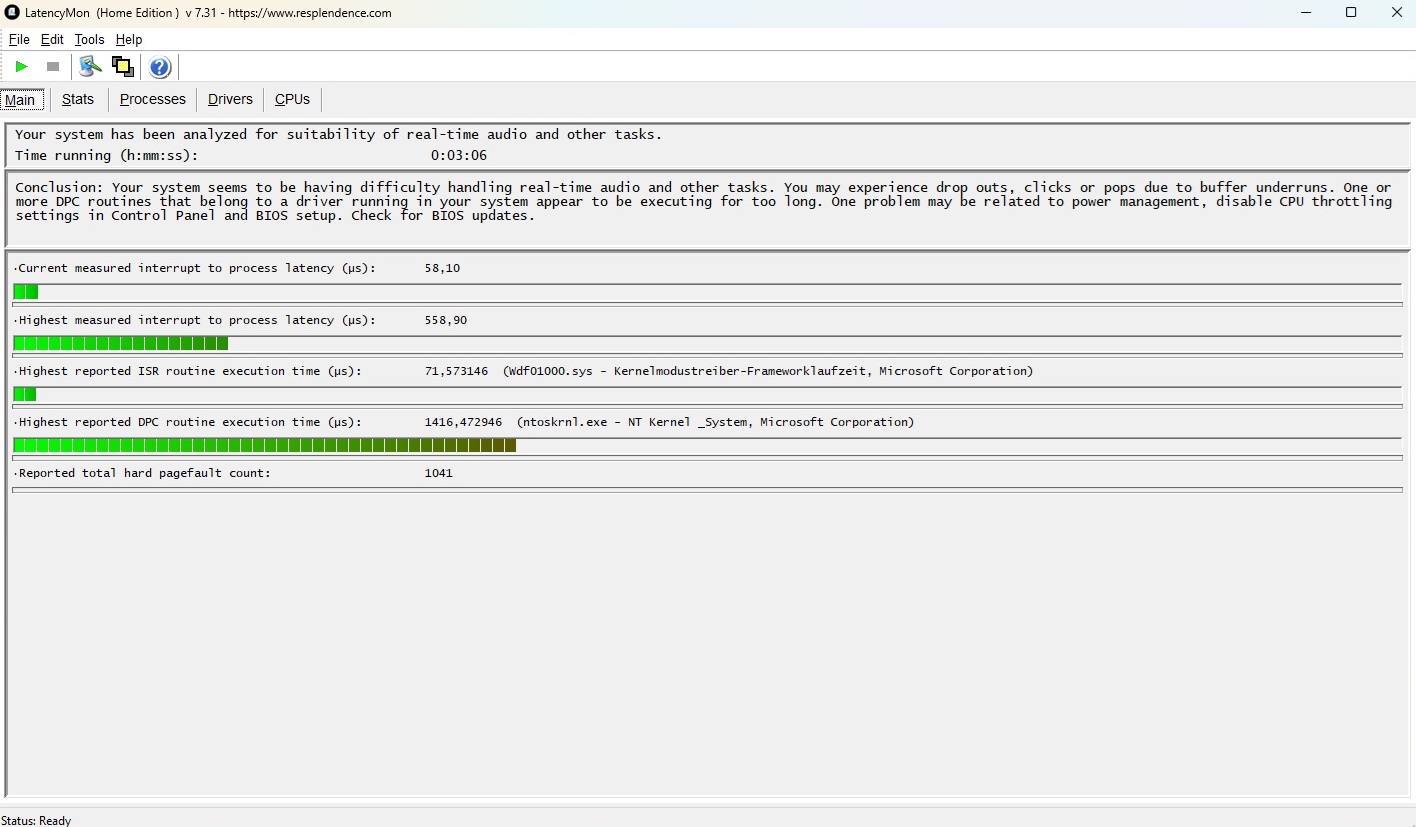Click the DPC value 1416,472946
The height and width of the screenshot is (827, 1416).
463,422
